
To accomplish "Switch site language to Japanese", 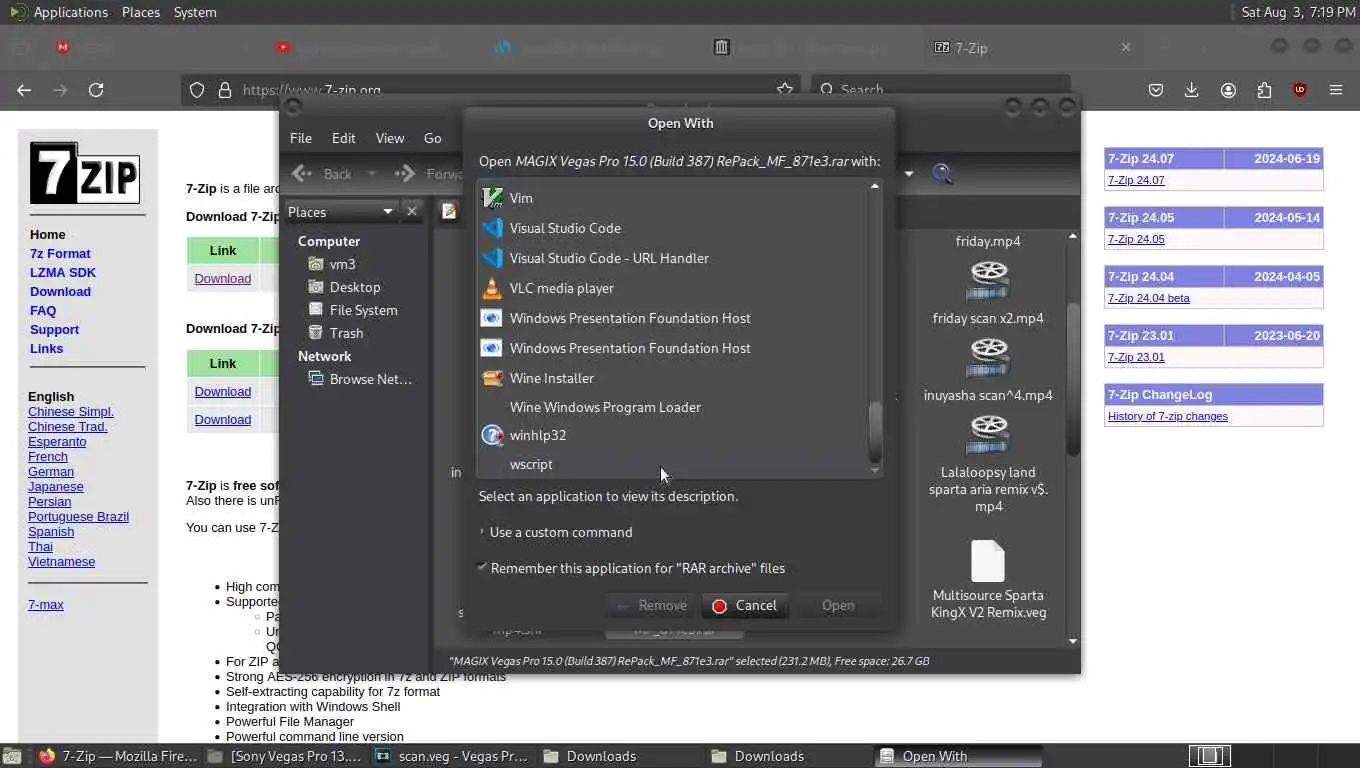I will [56, 486].
